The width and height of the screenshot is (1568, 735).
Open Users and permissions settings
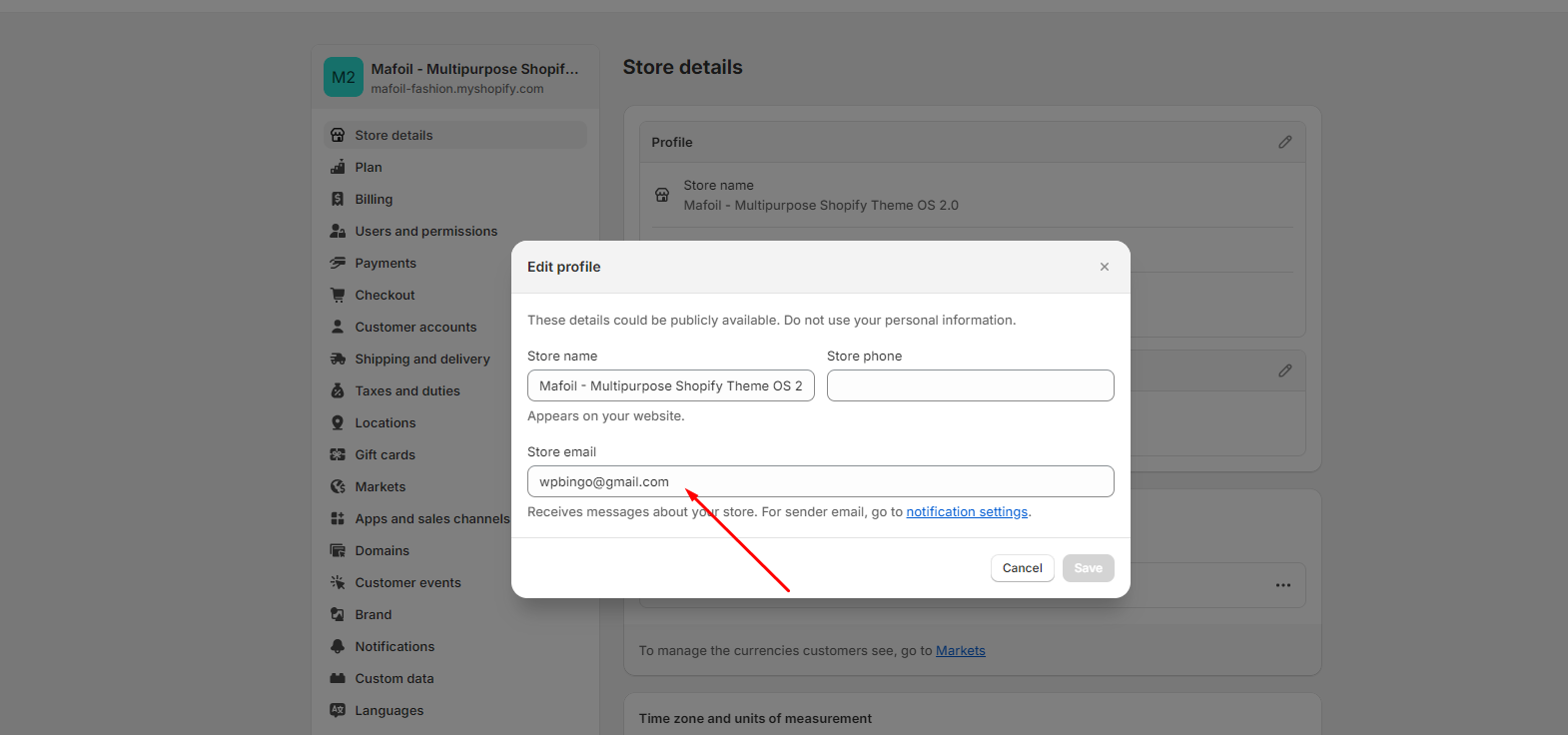(x=455, y=231)
